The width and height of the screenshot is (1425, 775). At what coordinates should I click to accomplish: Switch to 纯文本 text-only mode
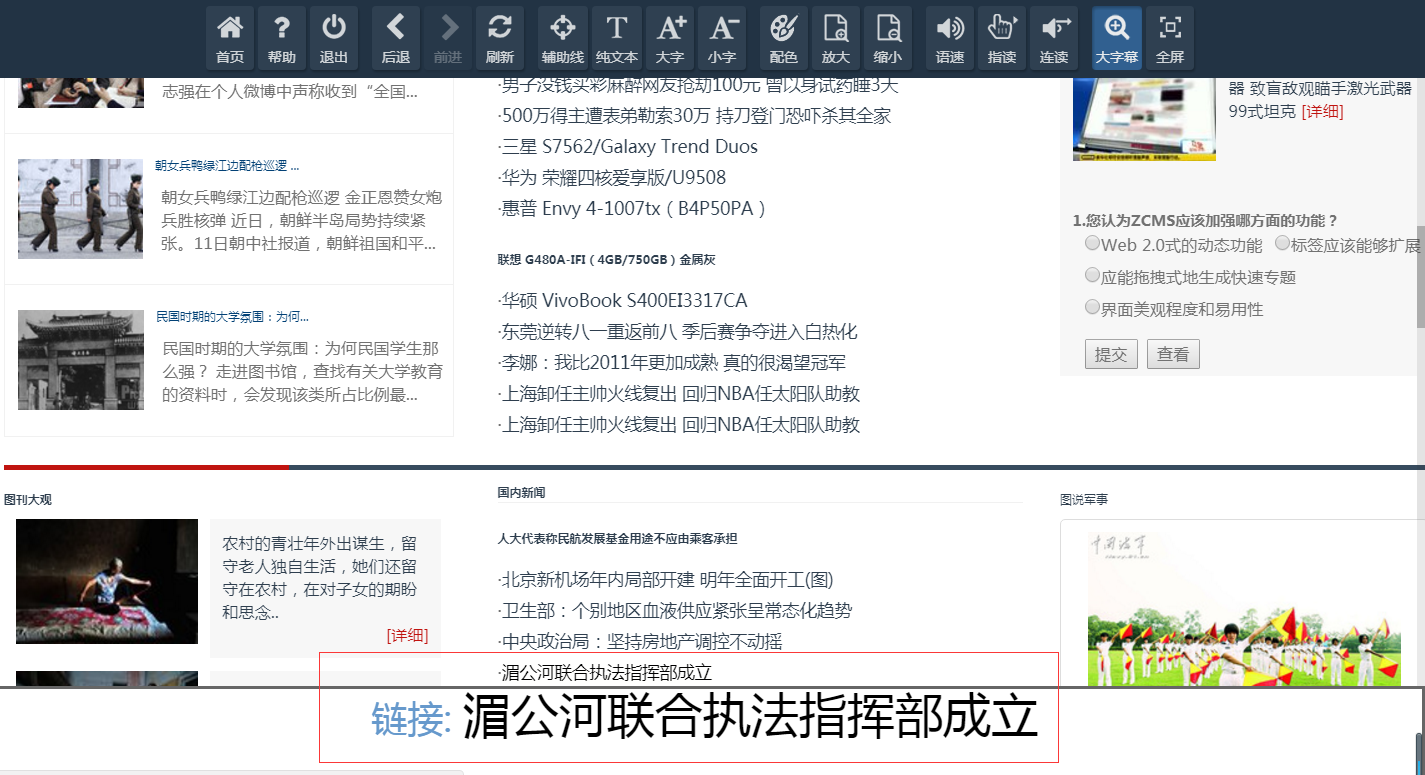click(616, 38)
